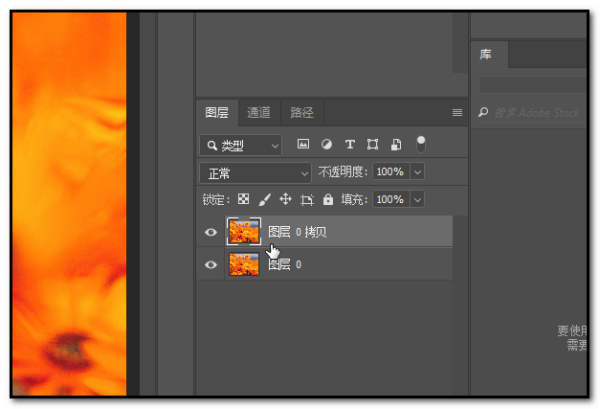Hide the 图层 0 拷贝 layer
Image resolution: width=600 pixels, height=409 pixels.
tap(210, 232)
